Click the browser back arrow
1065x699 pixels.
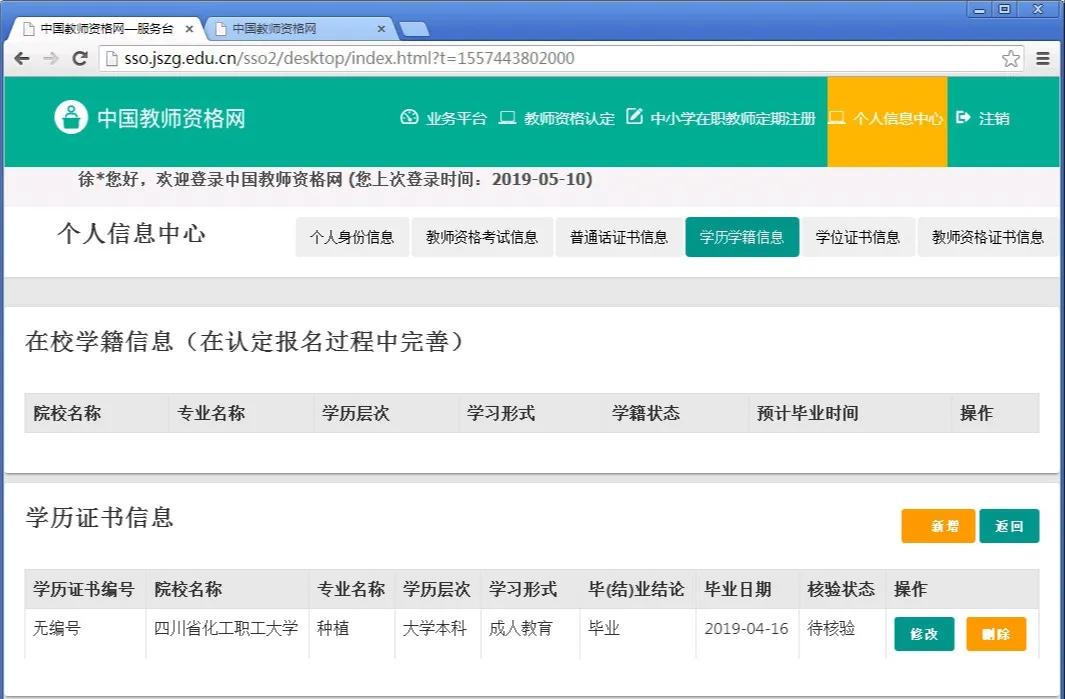(22, 58)
